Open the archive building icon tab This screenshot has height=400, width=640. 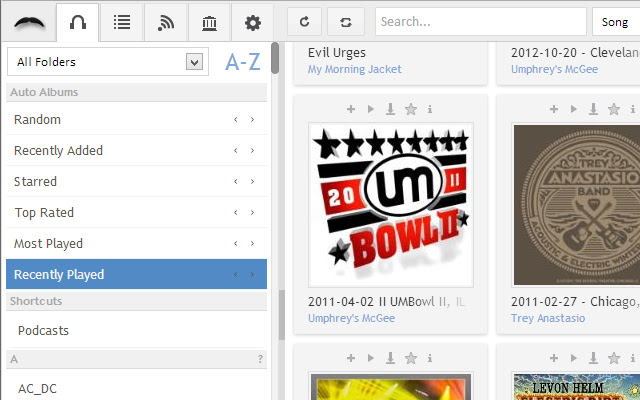click(x=209, y=23)
